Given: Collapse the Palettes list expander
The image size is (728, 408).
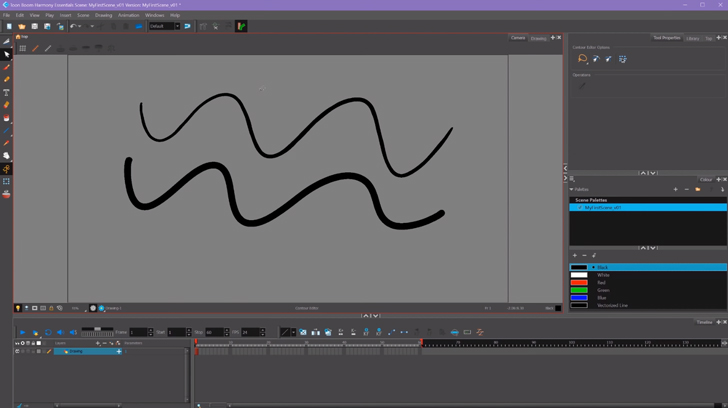Looking at the screenshot, I should tap(572, 189).
